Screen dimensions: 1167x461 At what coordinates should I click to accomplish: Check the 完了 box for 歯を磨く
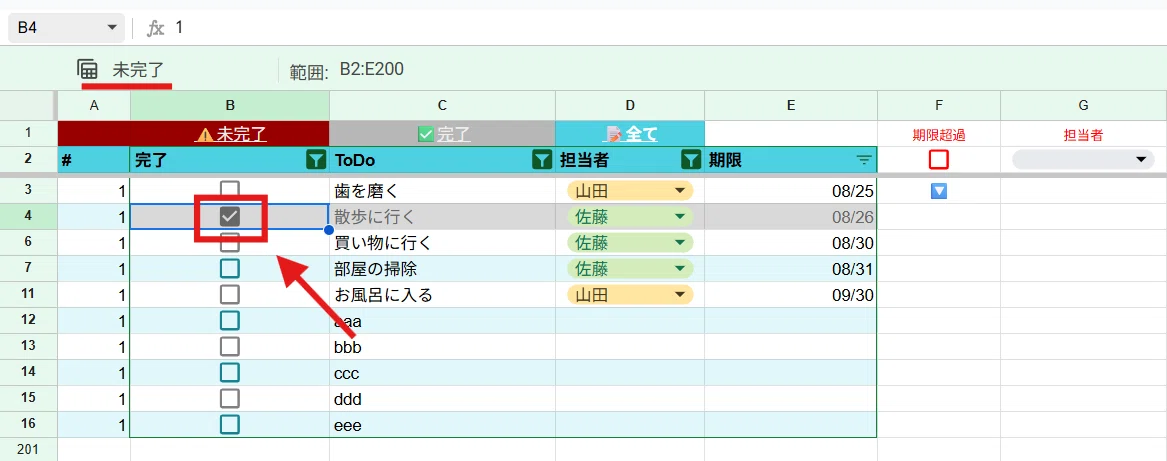click(230, 191)
